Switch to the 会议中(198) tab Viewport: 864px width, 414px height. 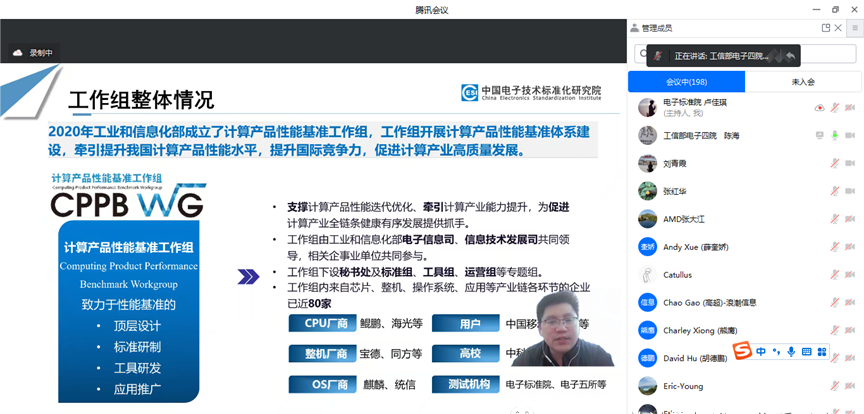click(x=687, y=82)
